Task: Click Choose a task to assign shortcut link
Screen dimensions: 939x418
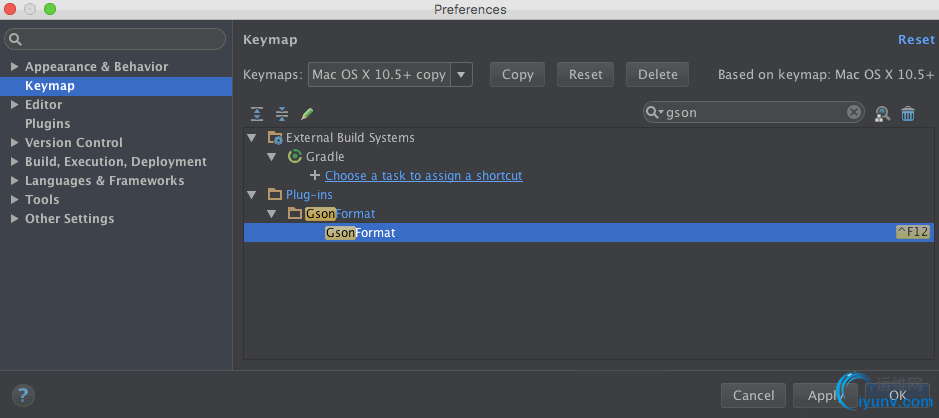Action: coord(423,176)
